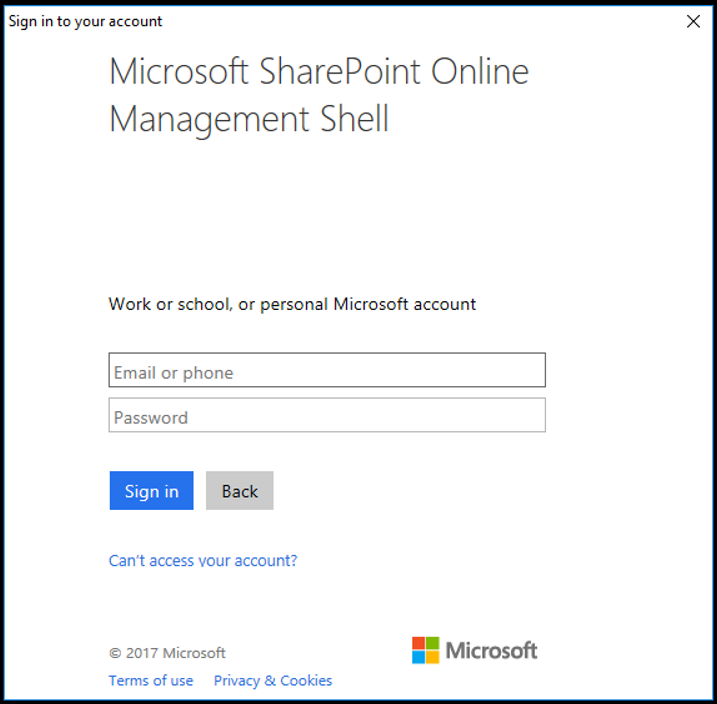This screenshot has height=704, width=717.
Task: Open Can't access your account link
Action: pos(203,560)
